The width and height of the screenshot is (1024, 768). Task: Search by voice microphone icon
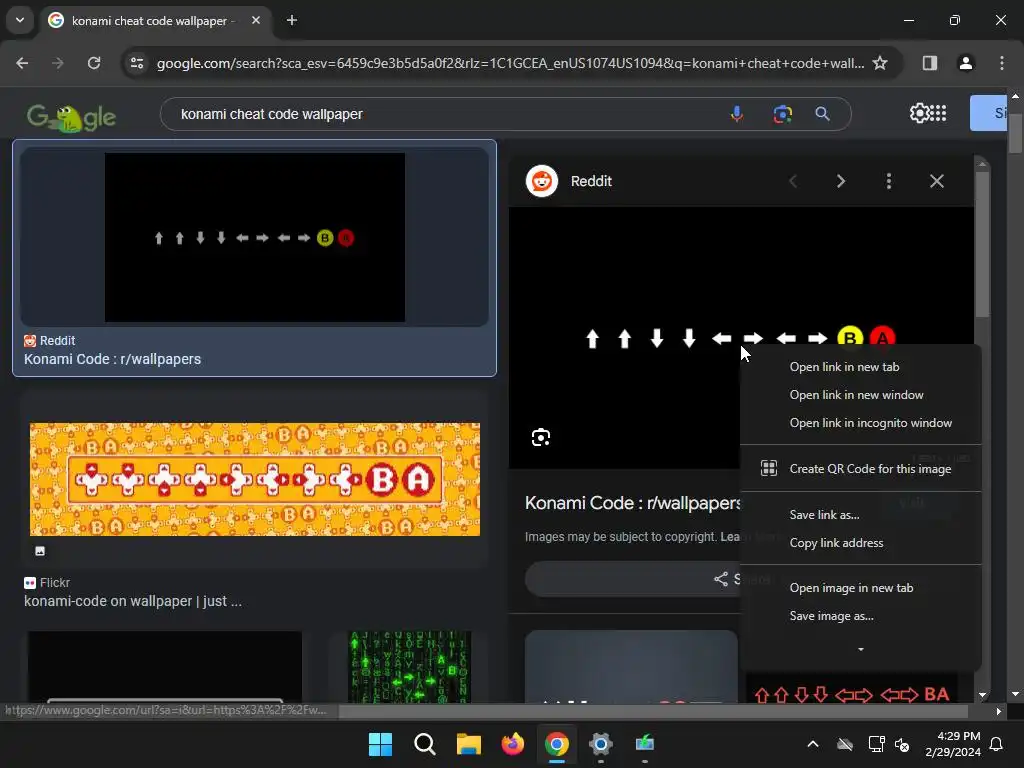pos(737,114)
